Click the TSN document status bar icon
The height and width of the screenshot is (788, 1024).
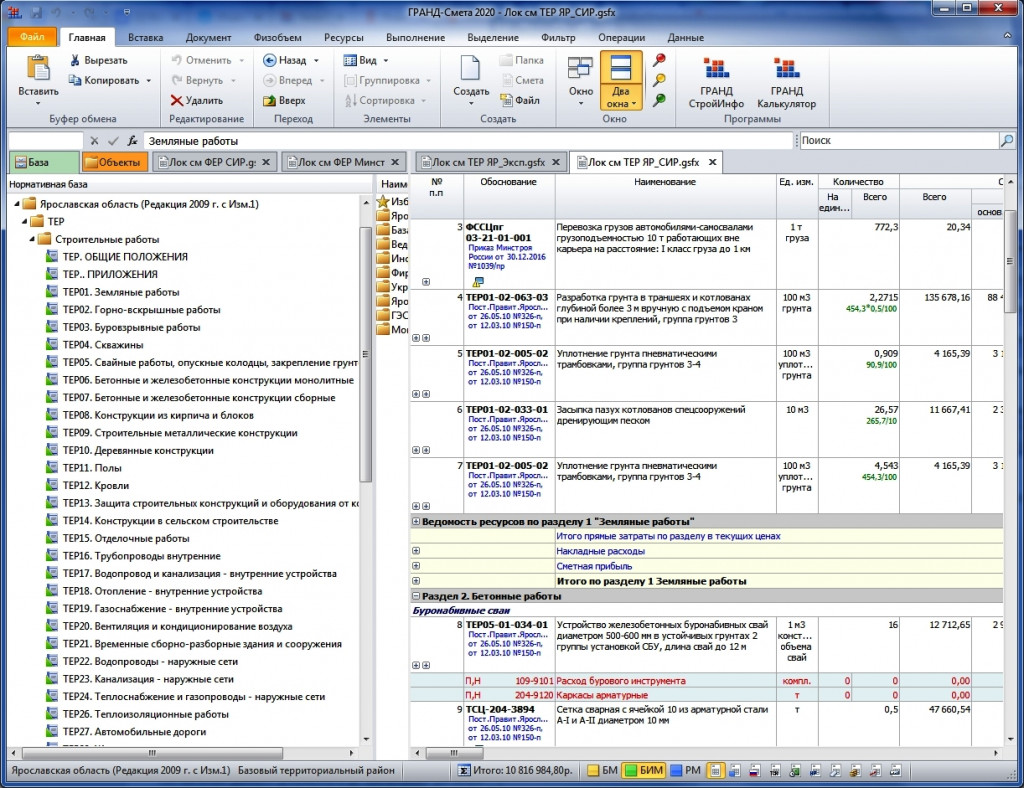pyautogui.click(x=775, y=770)
